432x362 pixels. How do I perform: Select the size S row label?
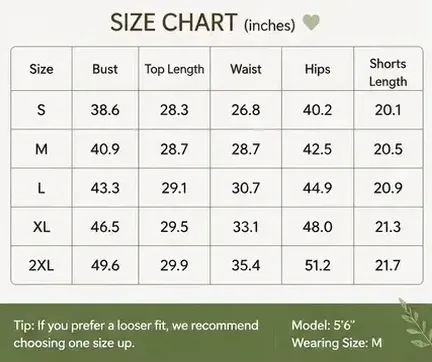click(41, 110)
